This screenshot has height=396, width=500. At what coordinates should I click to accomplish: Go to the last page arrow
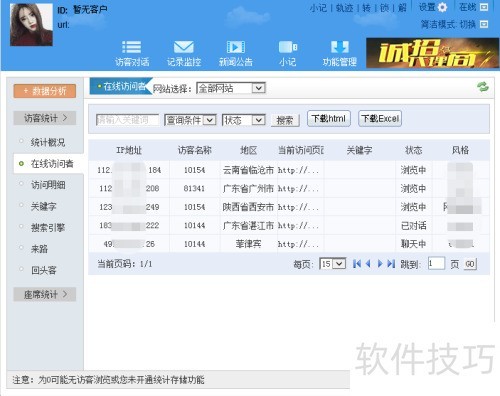point(391,264)
